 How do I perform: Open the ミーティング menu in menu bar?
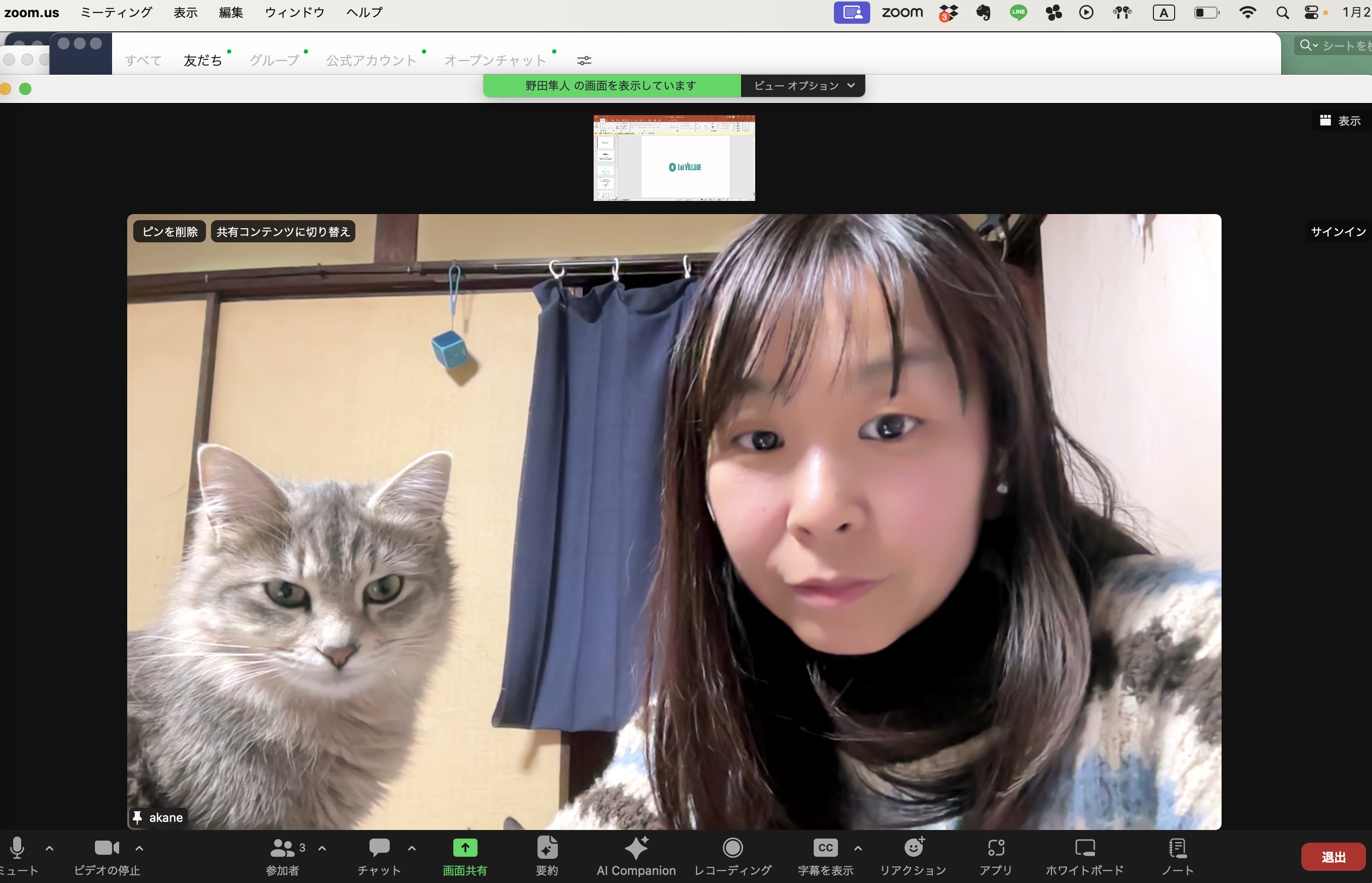[116, 12]
